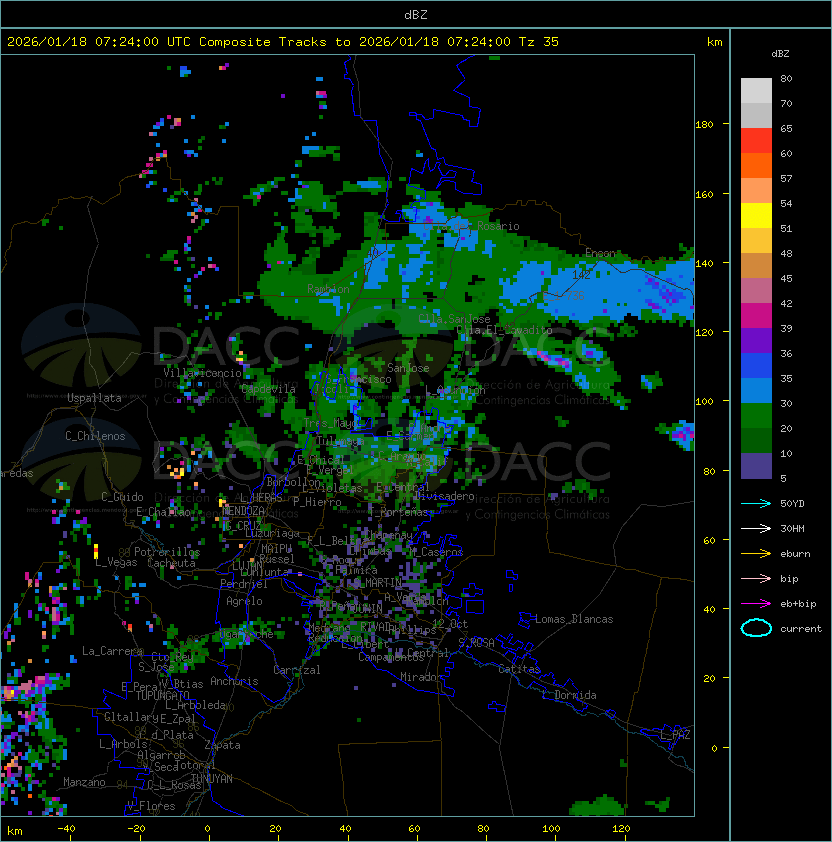Click the 'Catitas' map label
832x842 pixels.
[x=519, y=669]
